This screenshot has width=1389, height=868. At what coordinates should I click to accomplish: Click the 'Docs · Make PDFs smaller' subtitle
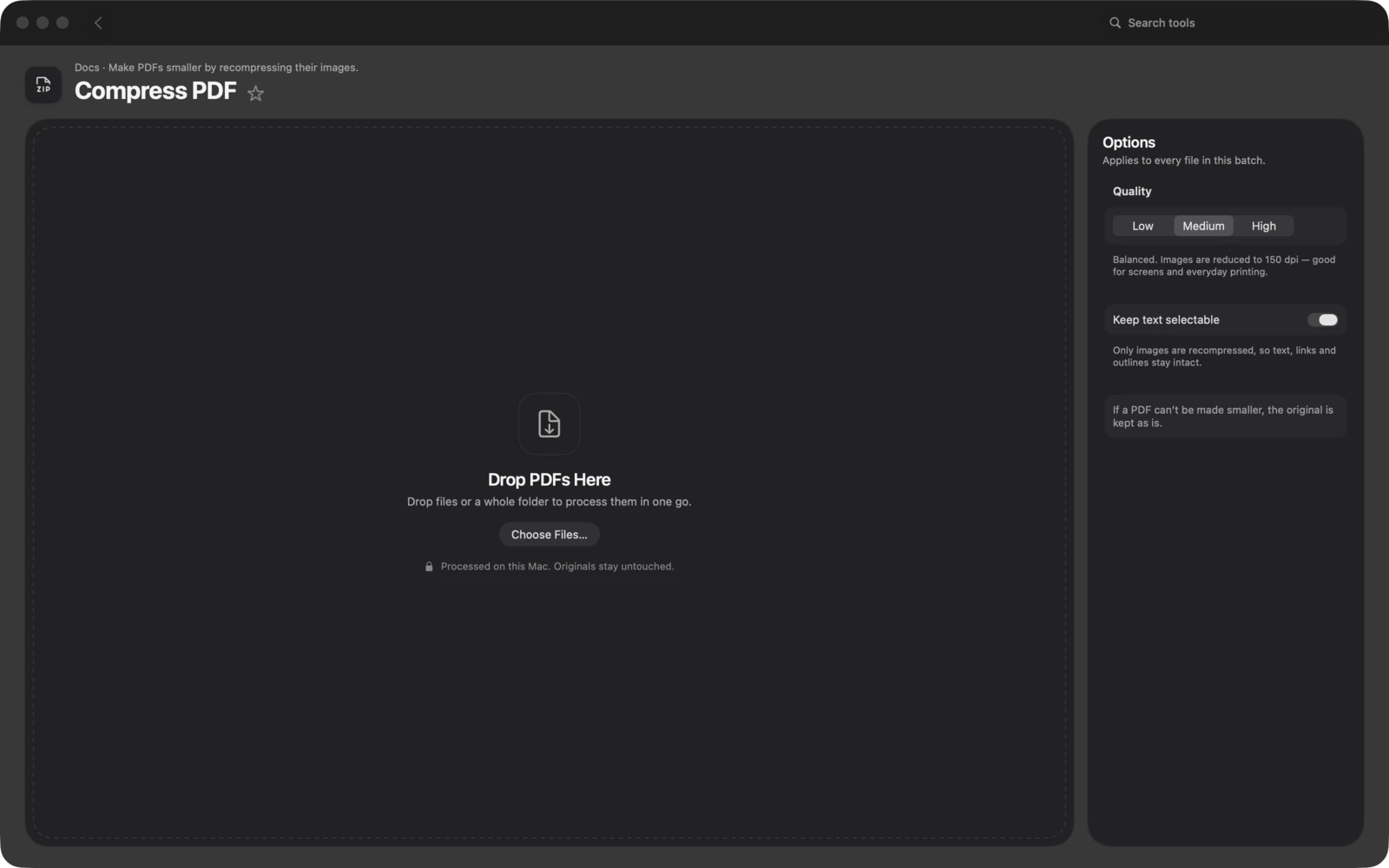point(216,68)
